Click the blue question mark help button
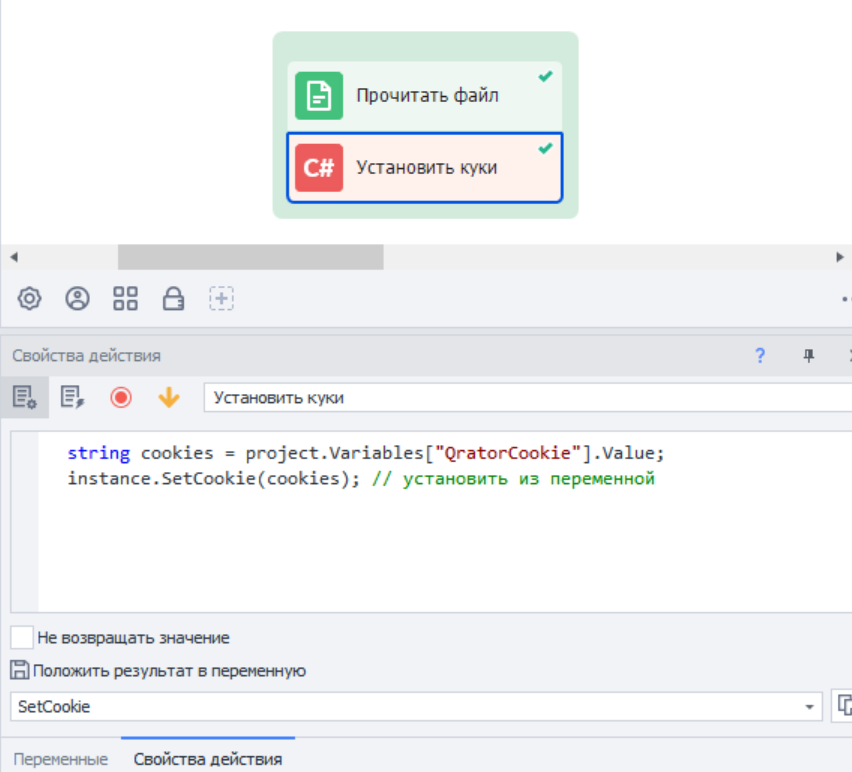Viewport: 852px width, 772px height. [x=760, y=355]
